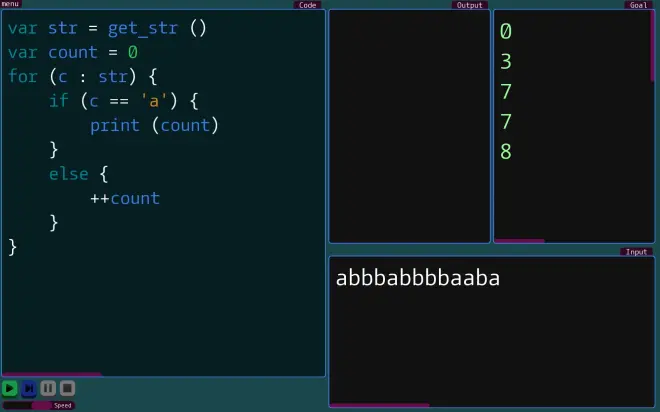Viewport: 660px width, 412px height.
Task: Adjust the Speed slider
Action: tap(41, 405)
